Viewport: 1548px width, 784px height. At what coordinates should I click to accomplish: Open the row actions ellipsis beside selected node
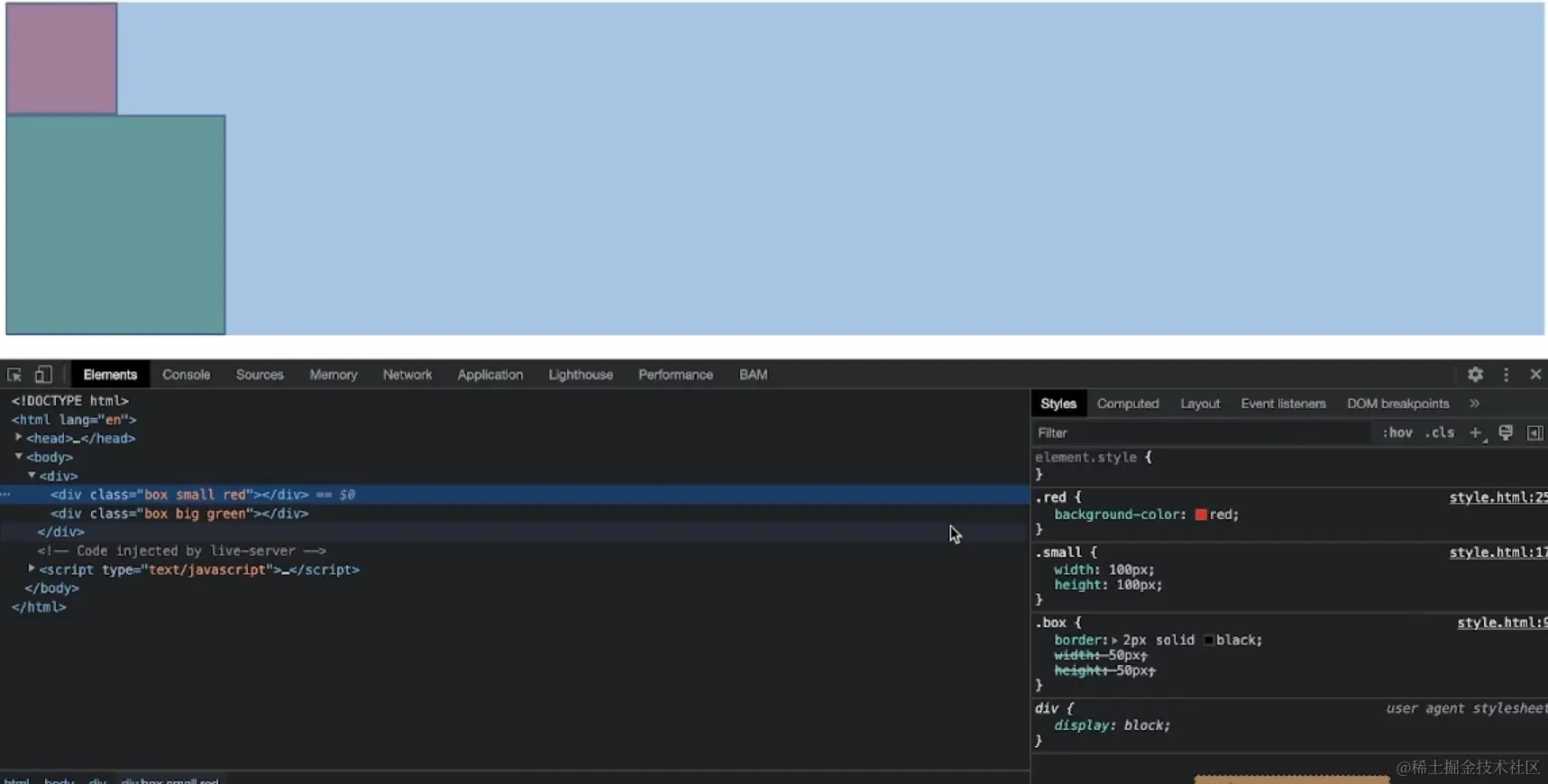click(5, 495)
